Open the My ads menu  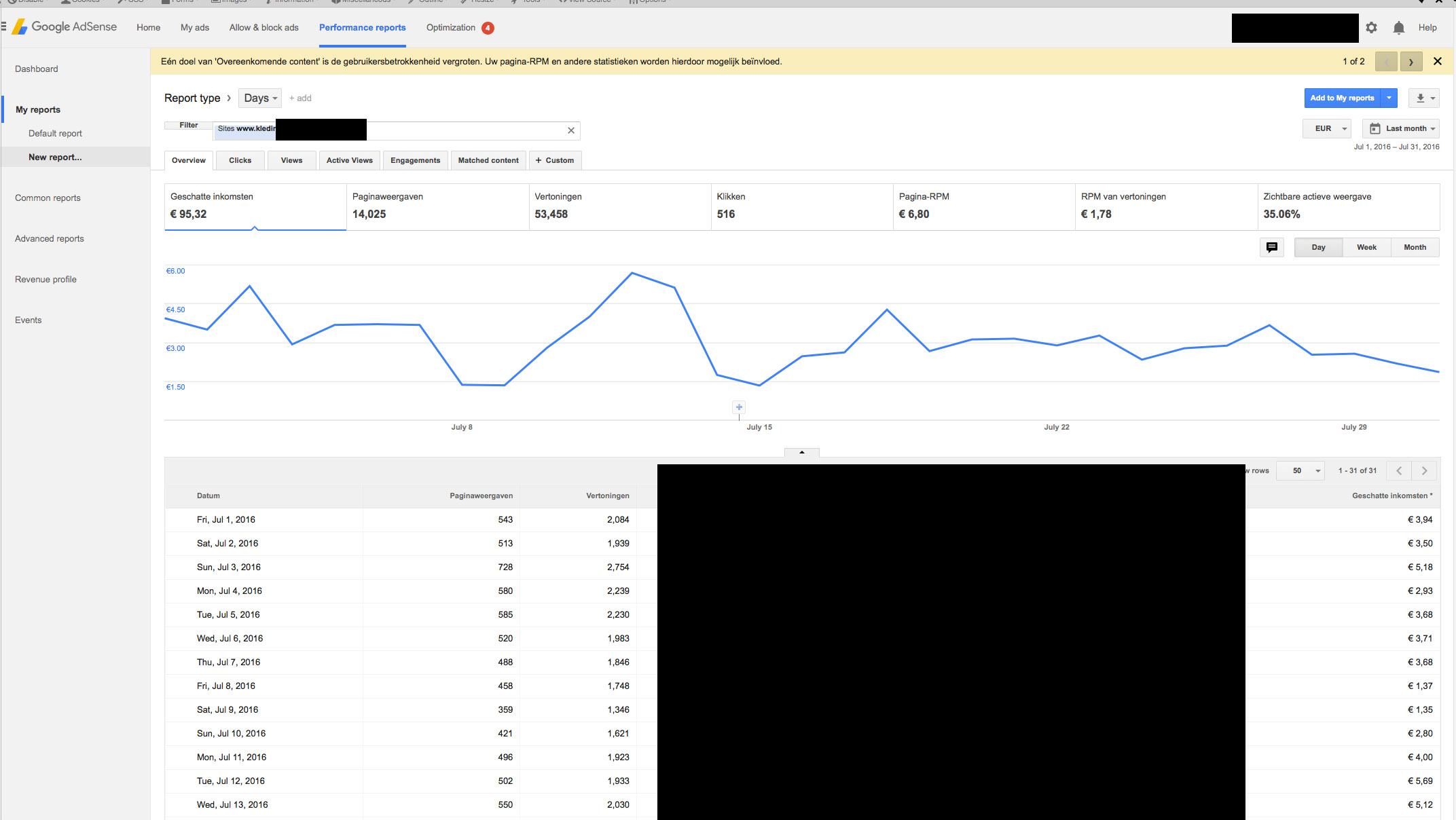pos(195,28)
